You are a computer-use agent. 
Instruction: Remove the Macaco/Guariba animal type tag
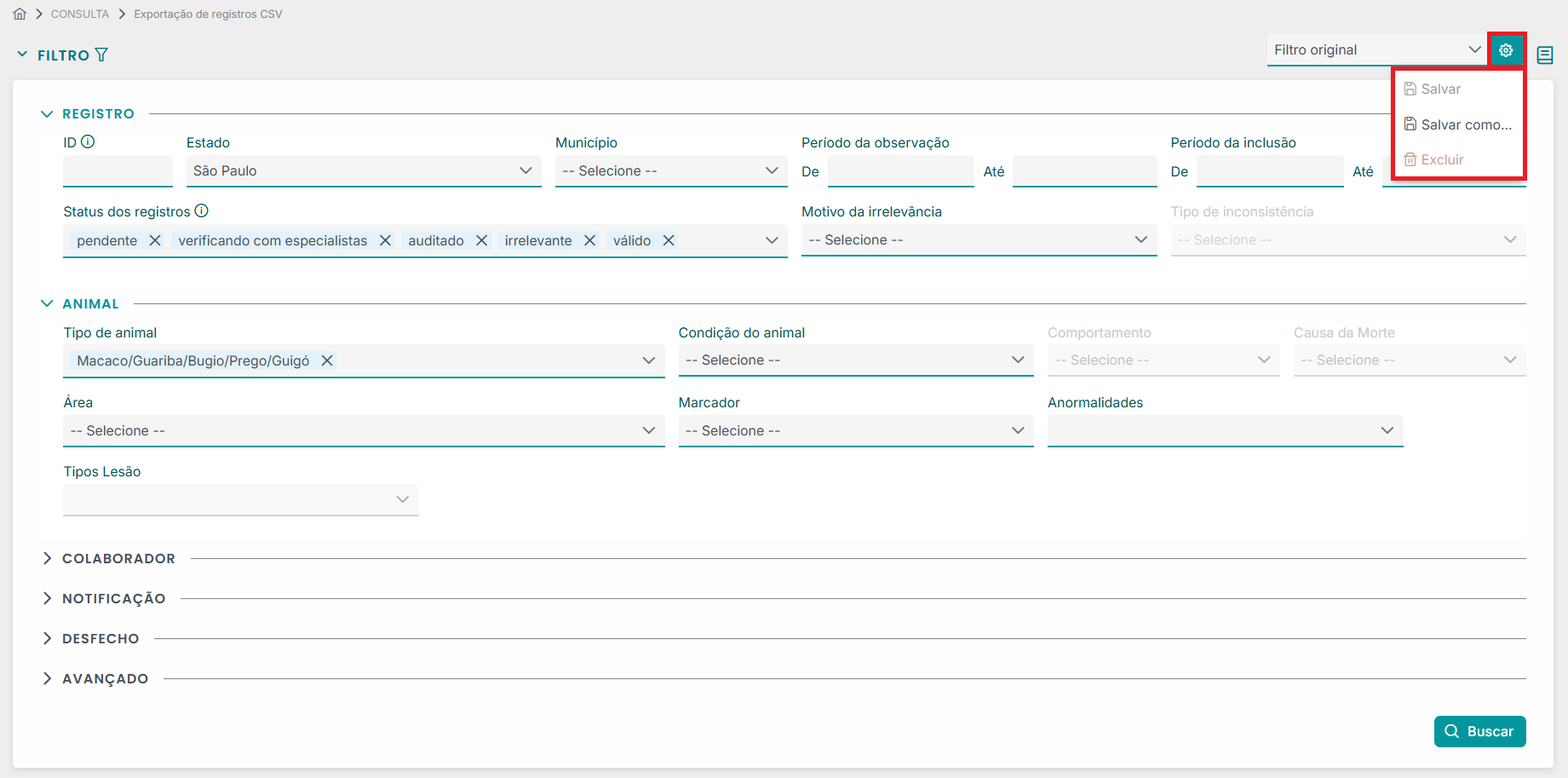tap(326, 360)
